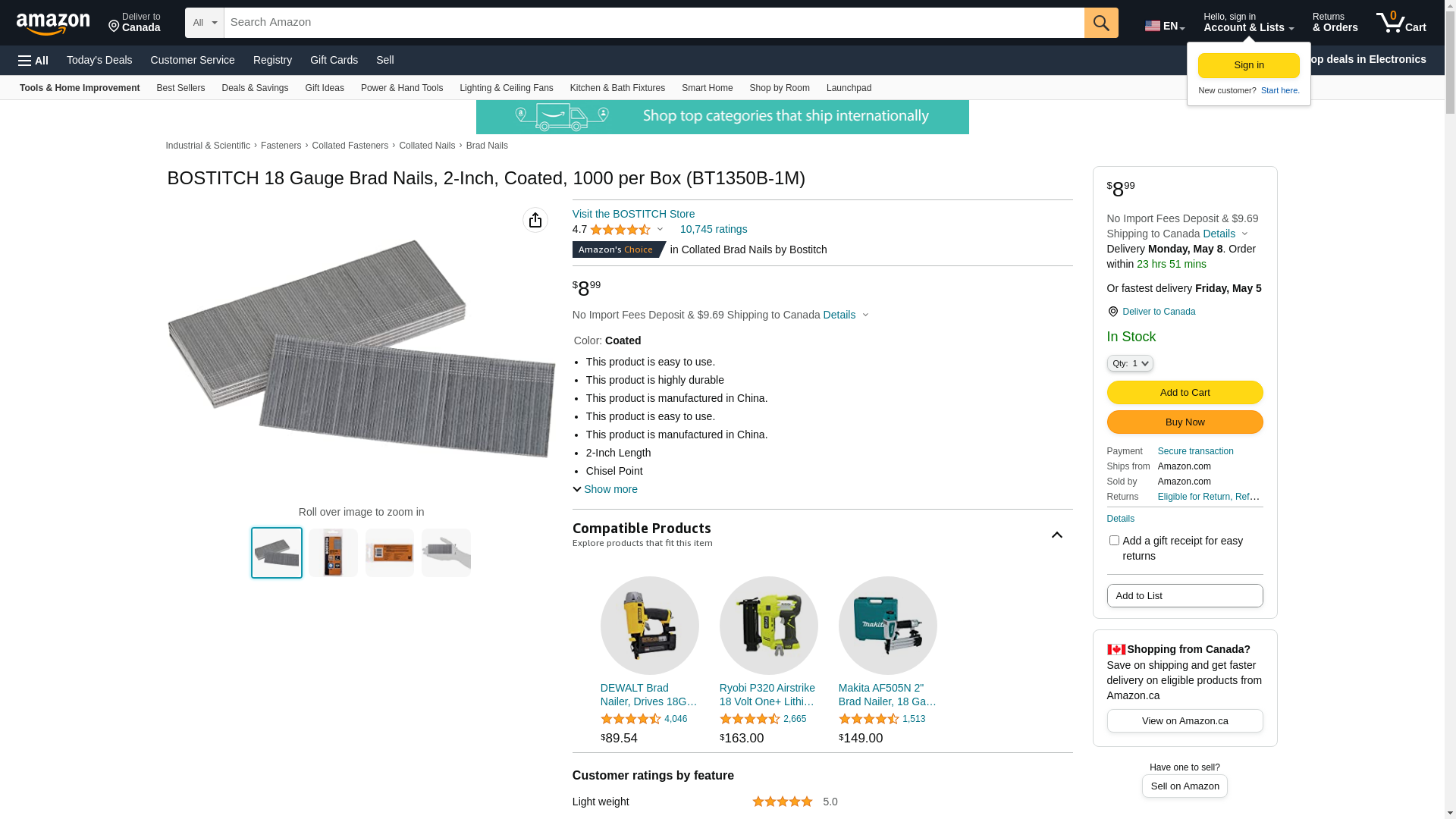Open the shopping cart
This screenshot has width=1456, height=819.
1401,23
